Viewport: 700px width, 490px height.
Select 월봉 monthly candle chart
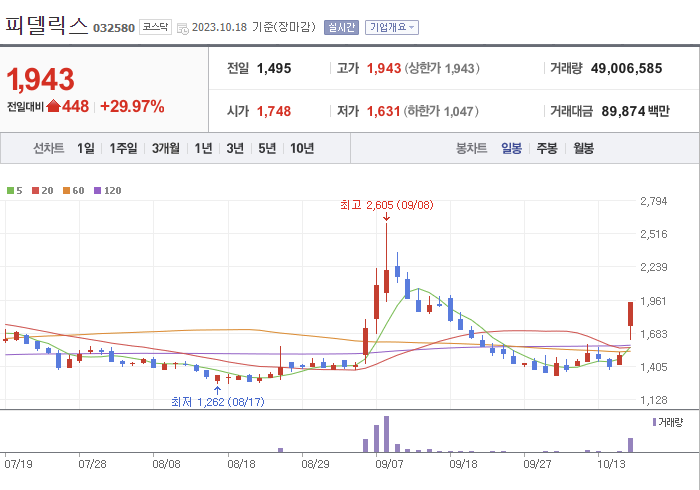583,148
